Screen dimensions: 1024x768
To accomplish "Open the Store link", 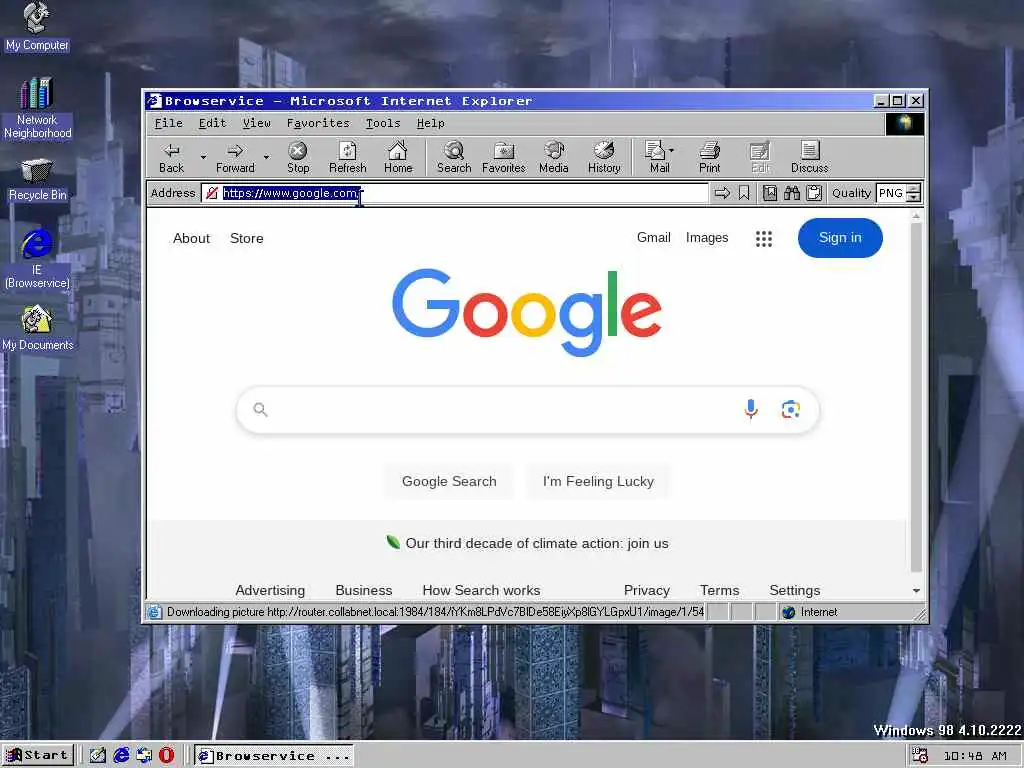I will pyautogui.click(x=247, y=238).
